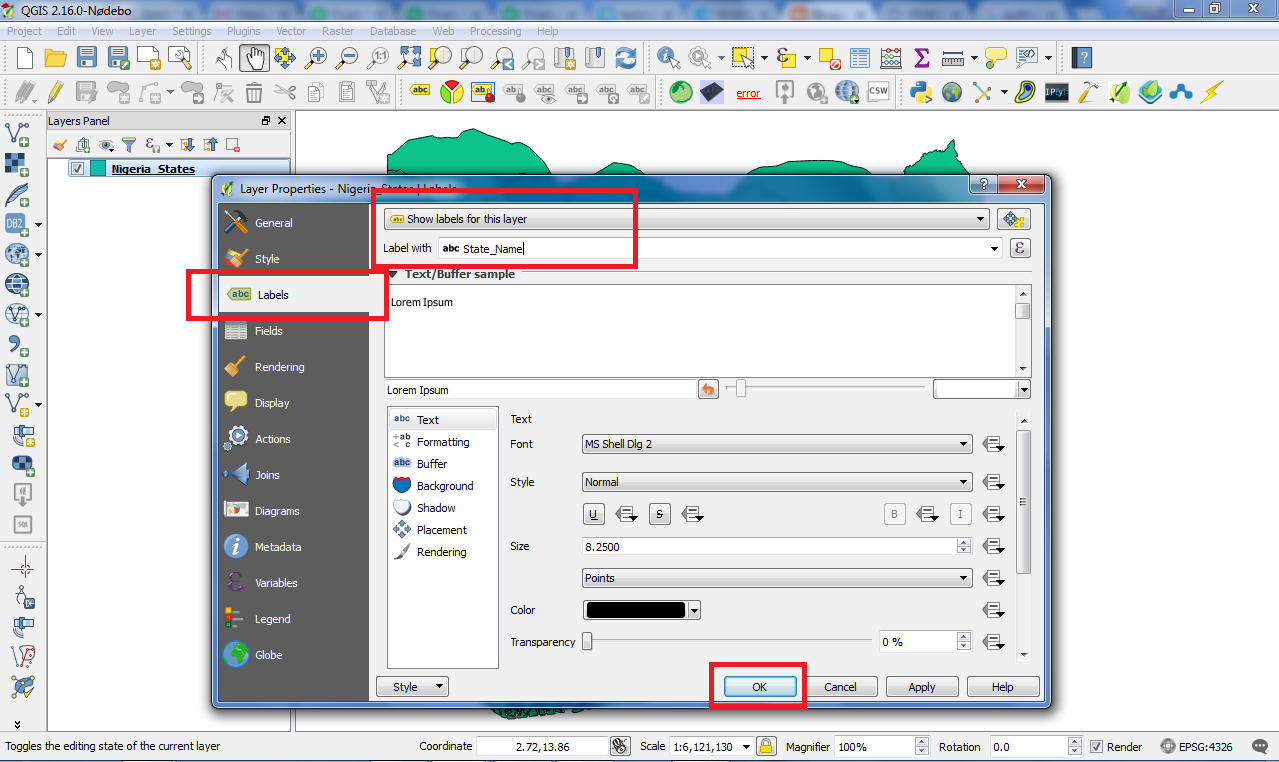Image resolution: width=1279 pixels, height=762 pixels.
Task: Select the Identify Features tool
Action: pos(669,57)
